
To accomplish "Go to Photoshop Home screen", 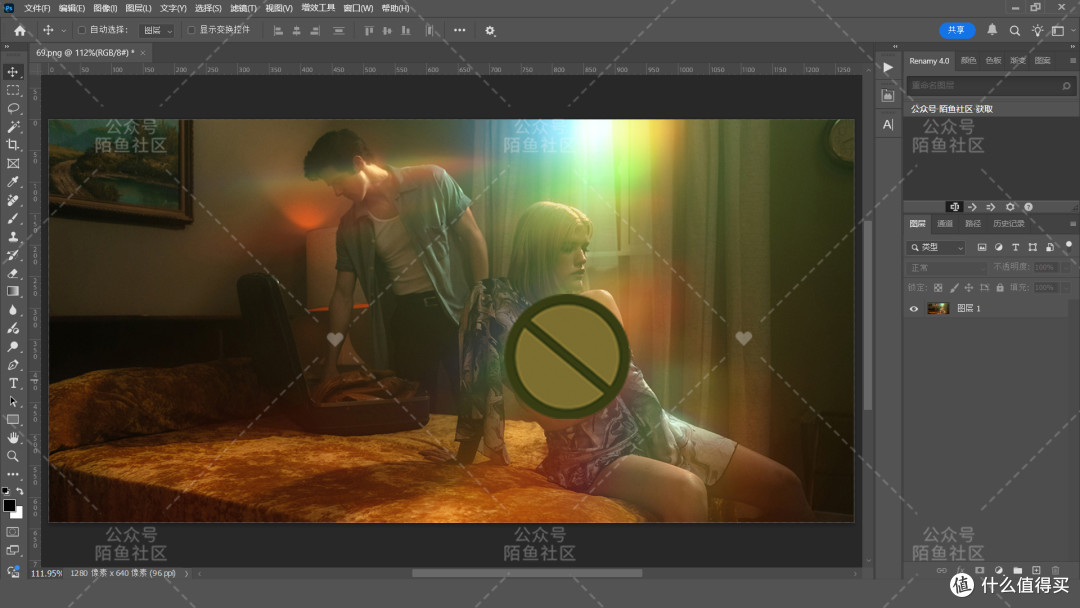I will pyautogui.click(x=19, y=30).
